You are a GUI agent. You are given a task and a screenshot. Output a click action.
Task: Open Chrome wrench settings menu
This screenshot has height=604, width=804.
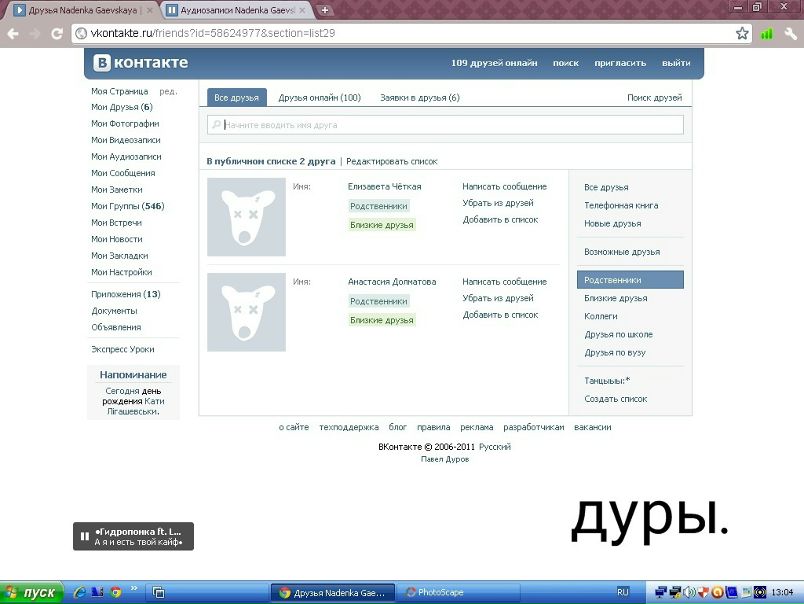[x=790, y=33]
